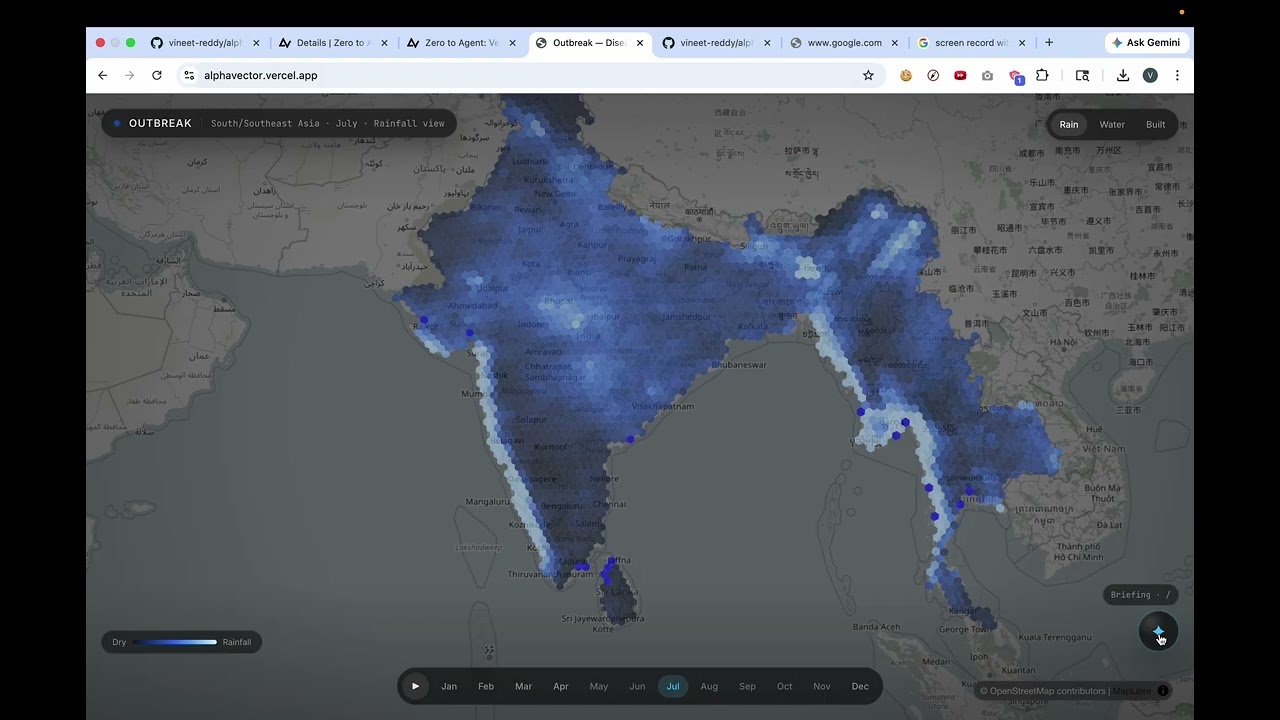This screenshot has width=1280, height=720.
Task: Click the Mangaluru label on the map
Action: tap(488, 501)
